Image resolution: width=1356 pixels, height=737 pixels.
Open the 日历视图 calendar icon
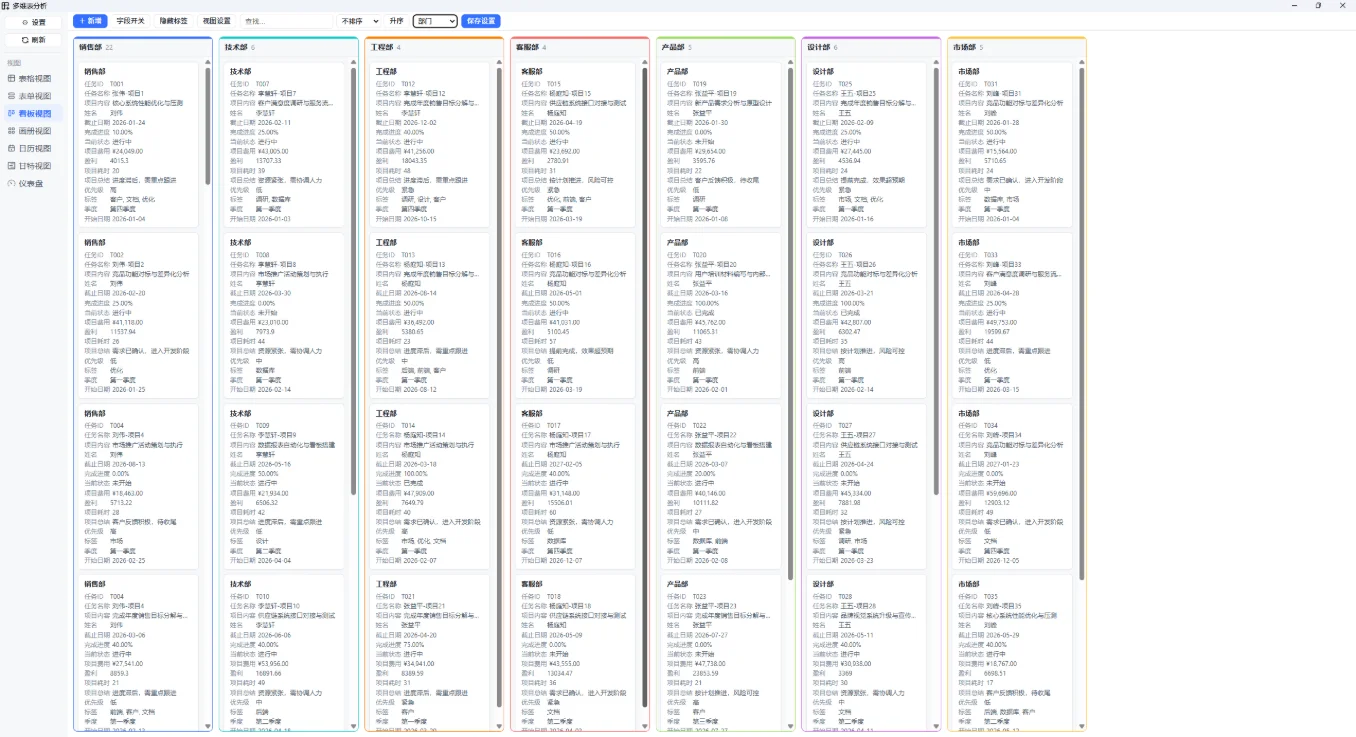point(11,148)
